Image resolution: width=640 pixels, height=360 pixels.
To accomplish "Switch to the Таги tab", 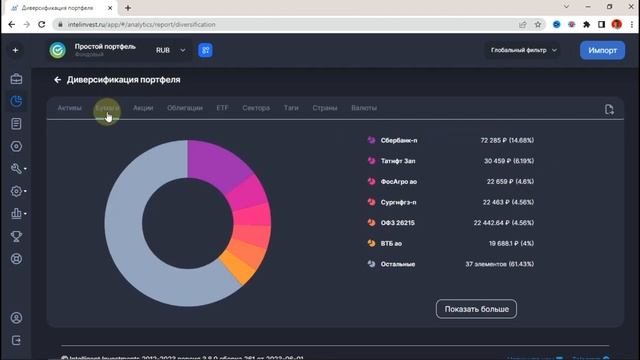I will tap(291, 108).
